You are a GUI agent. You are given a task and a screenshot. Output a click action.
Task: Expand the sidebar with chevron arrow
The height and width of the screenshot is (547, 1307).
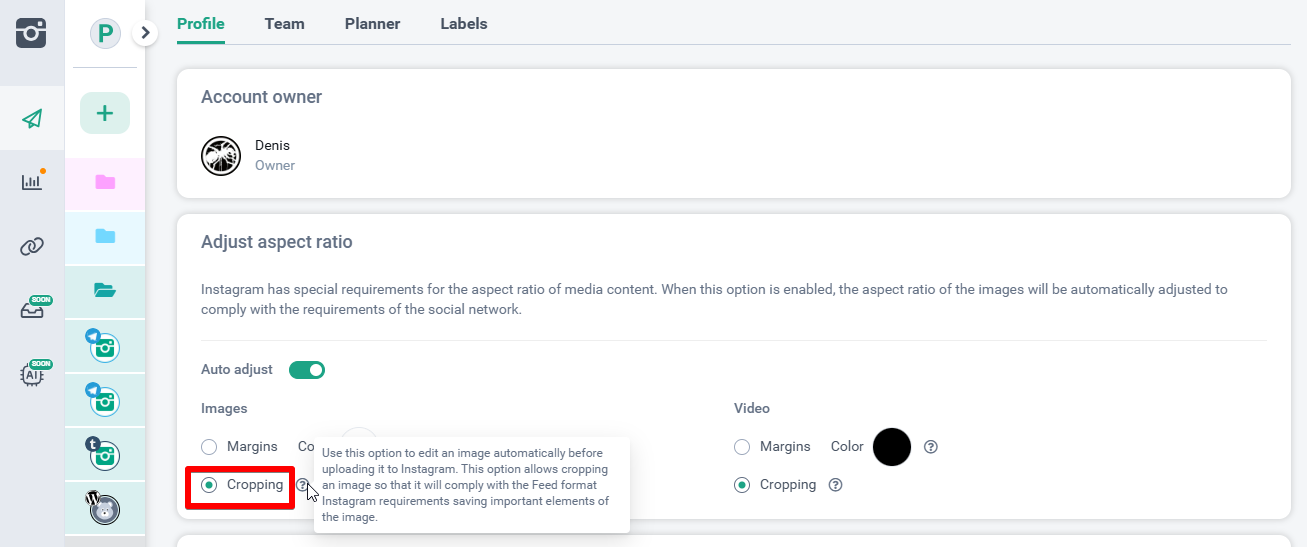tap(146, 33)
